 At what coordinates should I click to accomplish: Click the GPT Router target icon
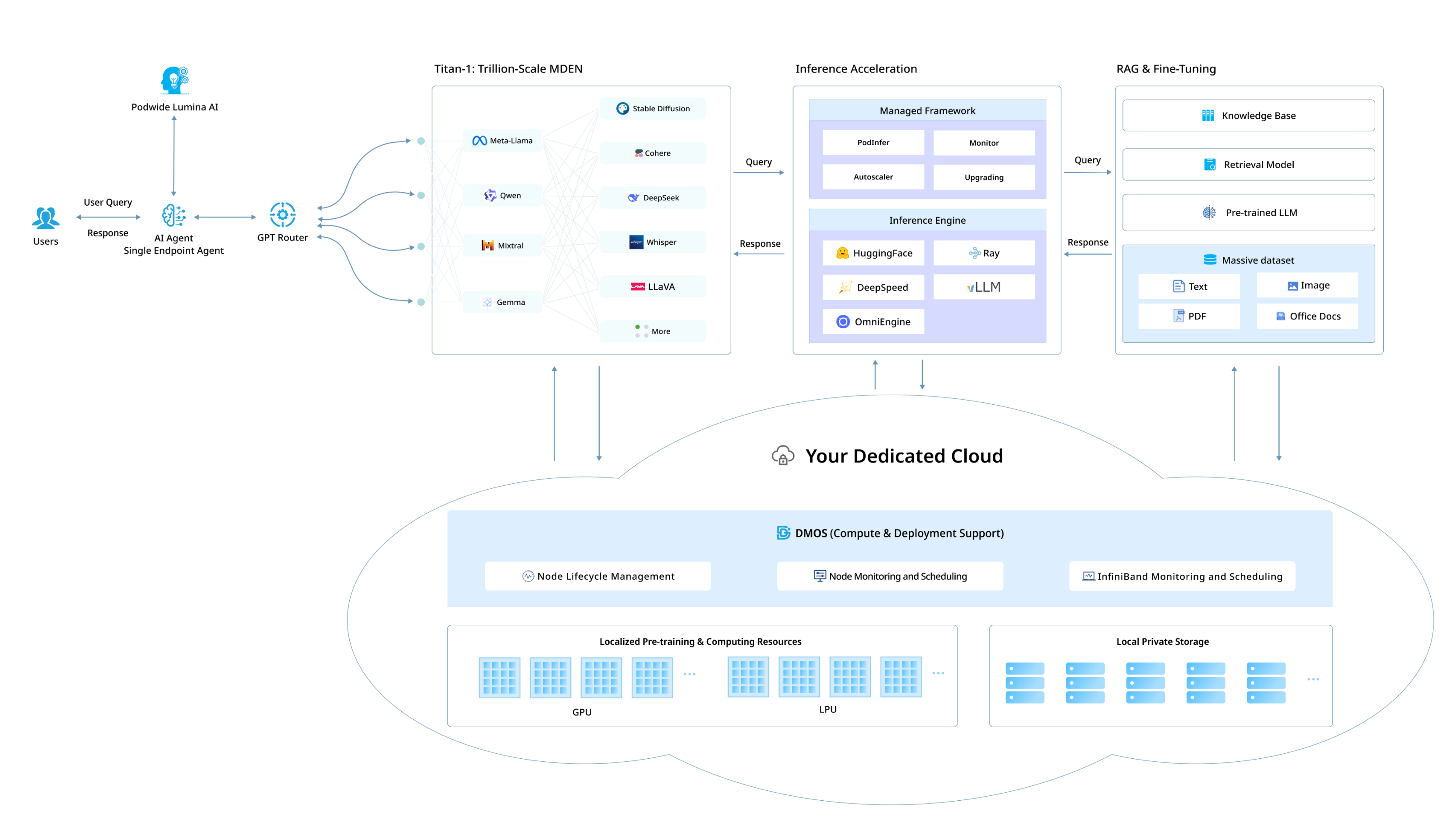click(x=282, y=215)
